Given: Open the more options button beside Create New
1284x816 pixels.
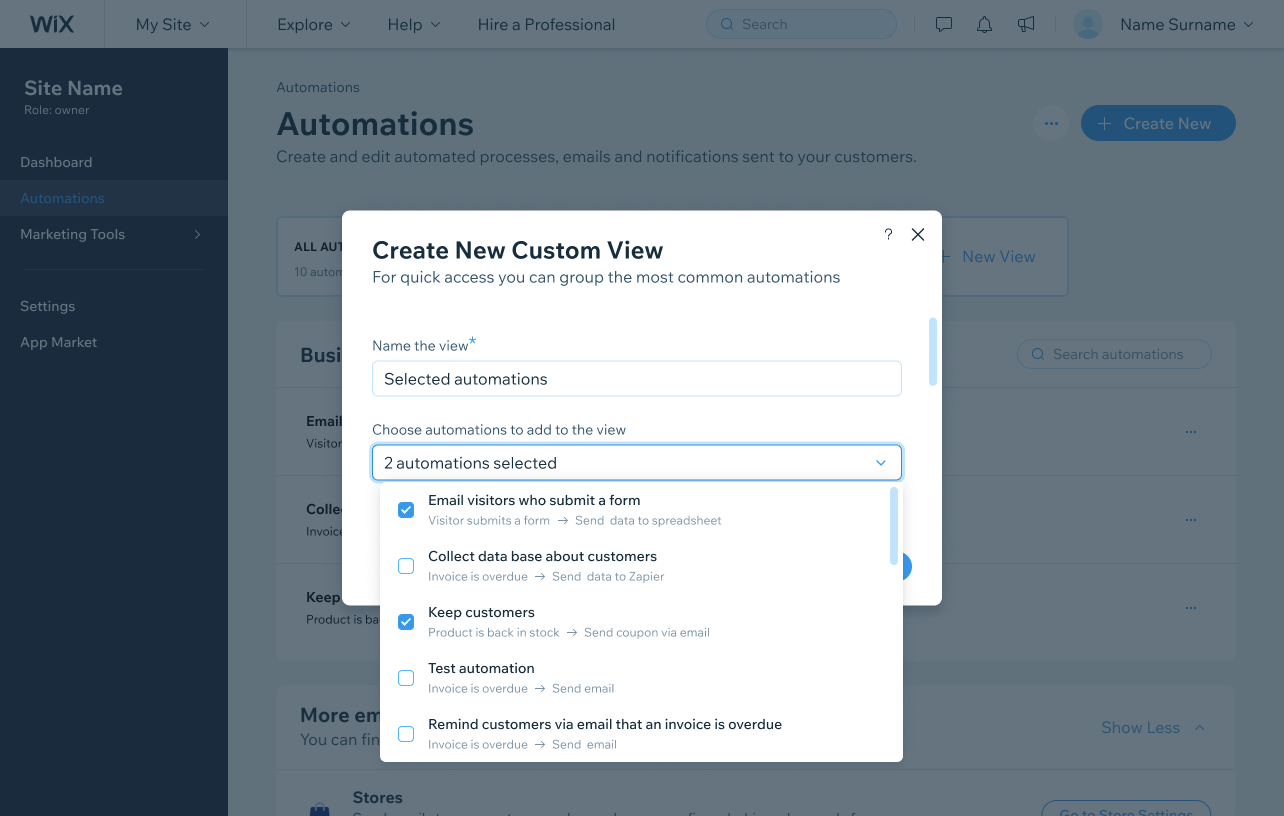Looking at the screenshot, I should click(1051, 124).
